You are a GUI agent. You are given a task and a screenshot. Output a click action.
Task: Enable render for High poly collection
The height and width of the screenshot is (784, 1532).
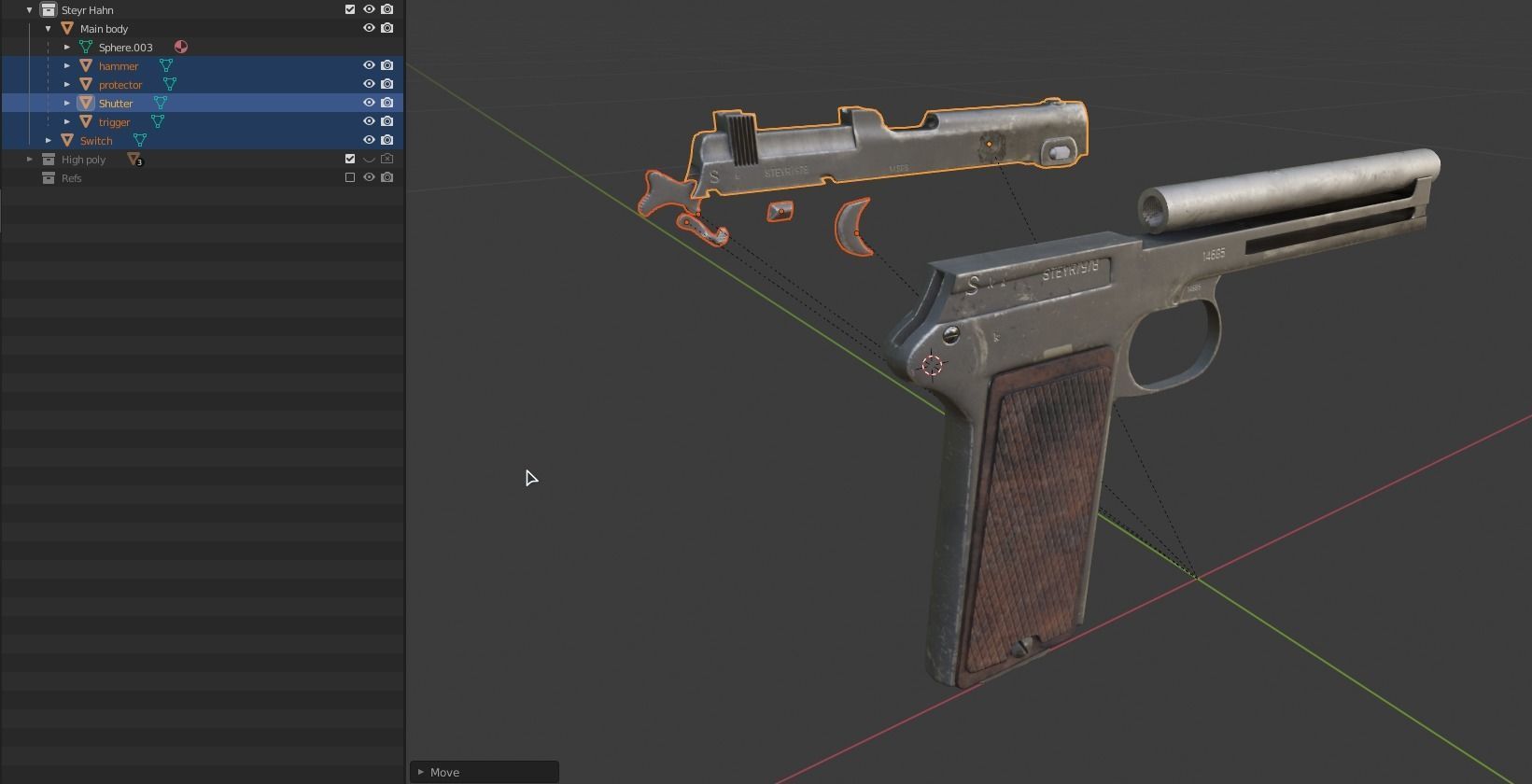click(x=387, y=159)
